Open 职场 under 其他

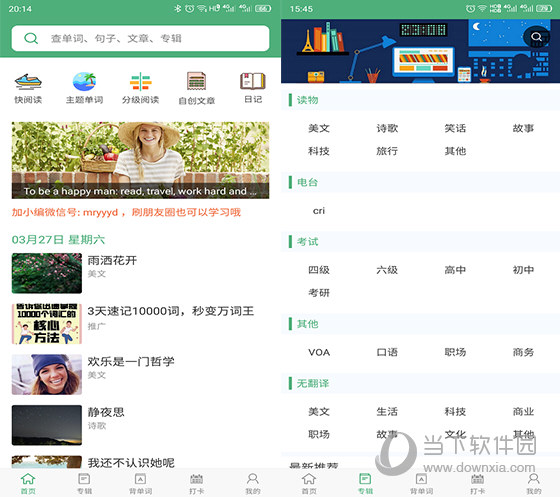click(x=455, y=352)
